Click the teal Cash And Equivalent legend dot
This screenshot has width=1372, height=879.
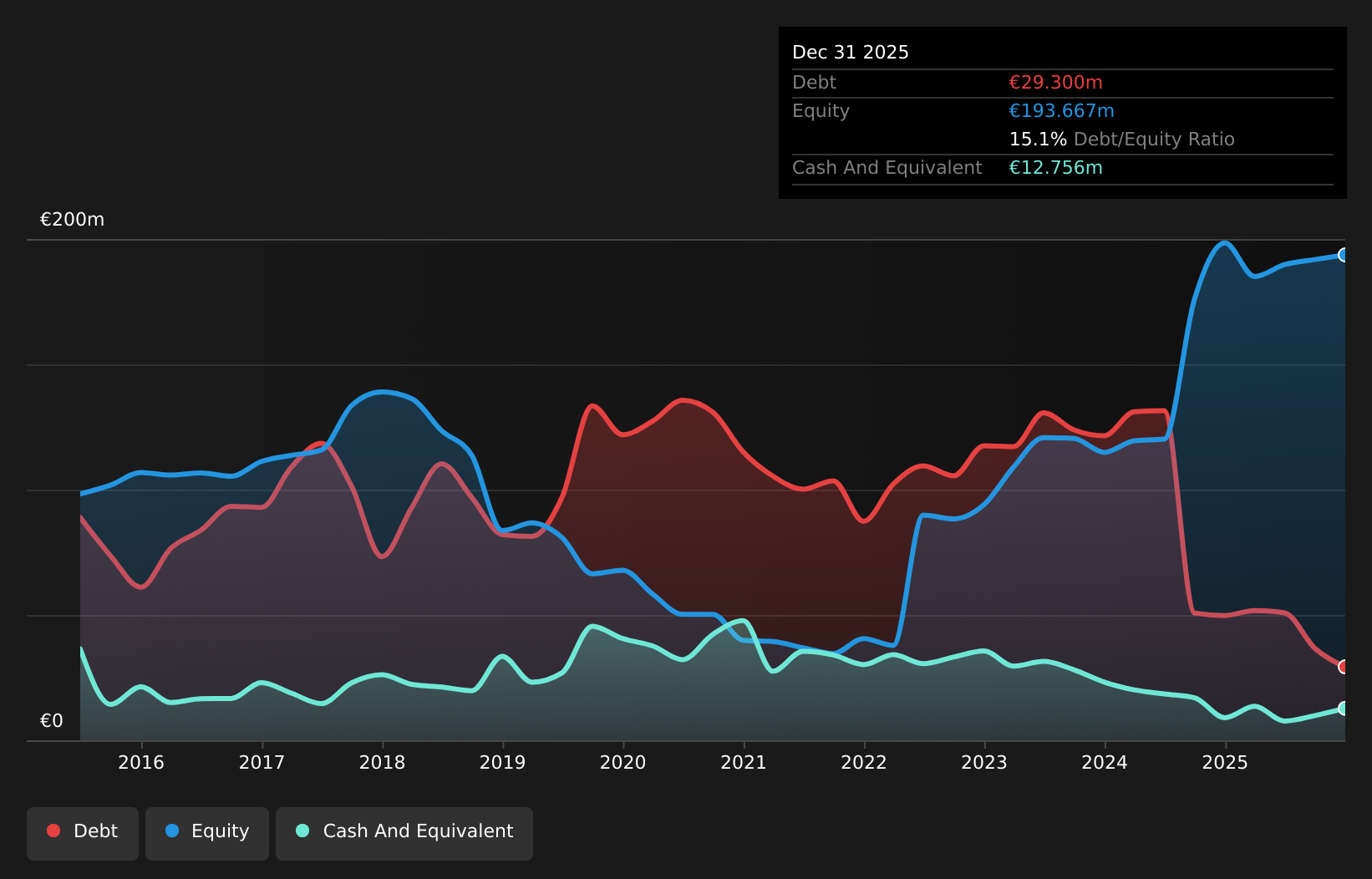[x=302, y=831]
